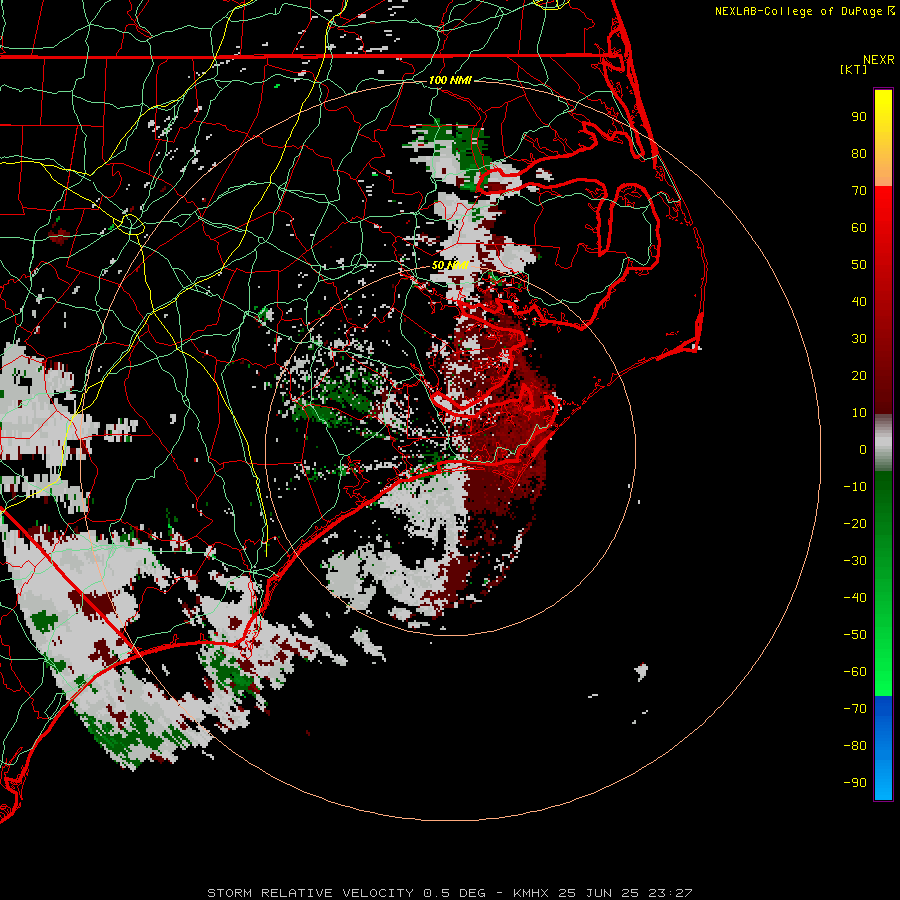Click the 40 value on the velocity scale

pos(859,302)
